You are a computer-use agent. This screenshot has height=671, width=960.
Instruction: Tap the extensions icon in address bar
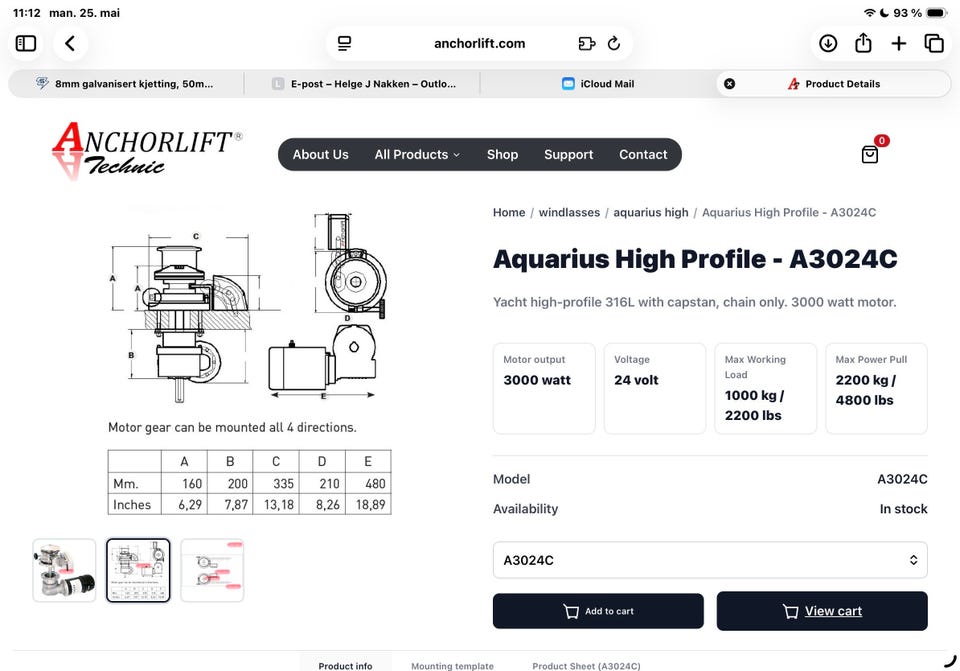coord(587,43)
